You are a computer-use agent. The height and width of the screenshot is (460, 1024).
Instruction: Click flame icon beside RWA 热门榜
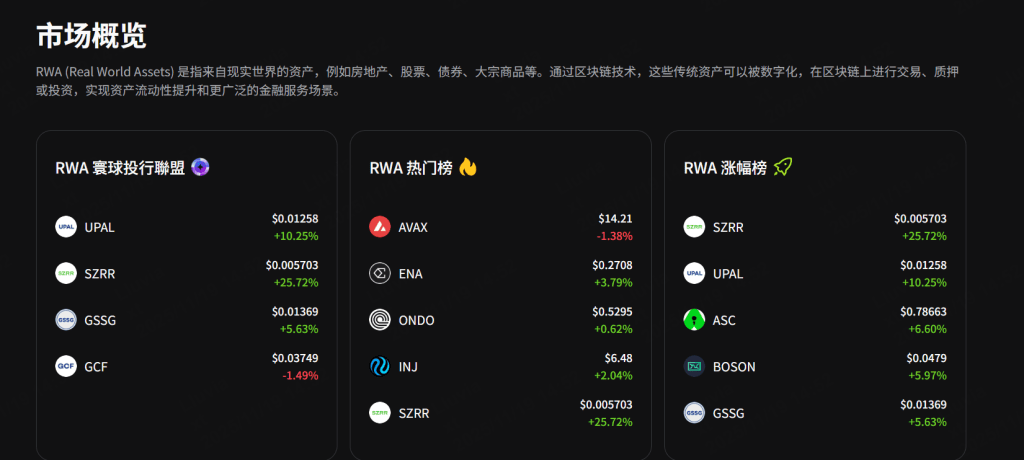pyautogui.click(x=468, y=167)
